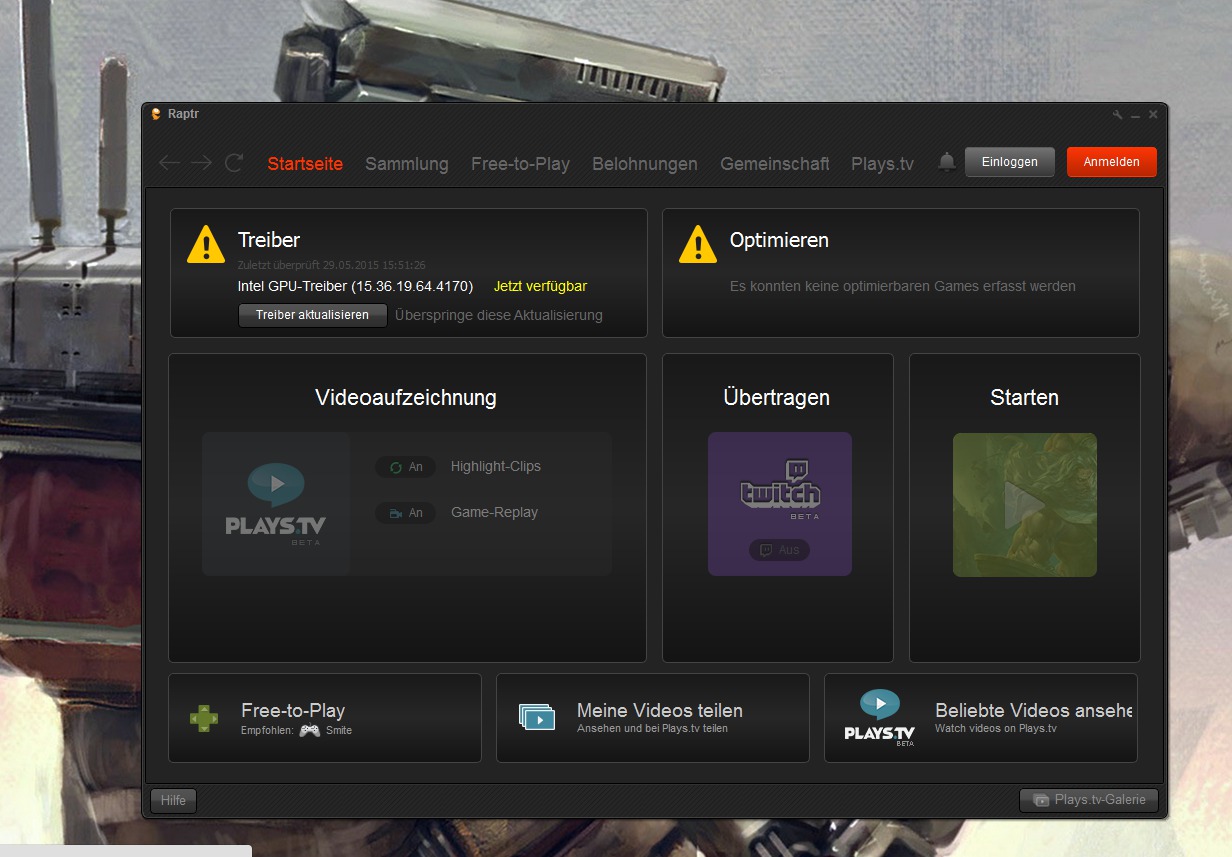Click the Treiber heading

tap(269, 240)
